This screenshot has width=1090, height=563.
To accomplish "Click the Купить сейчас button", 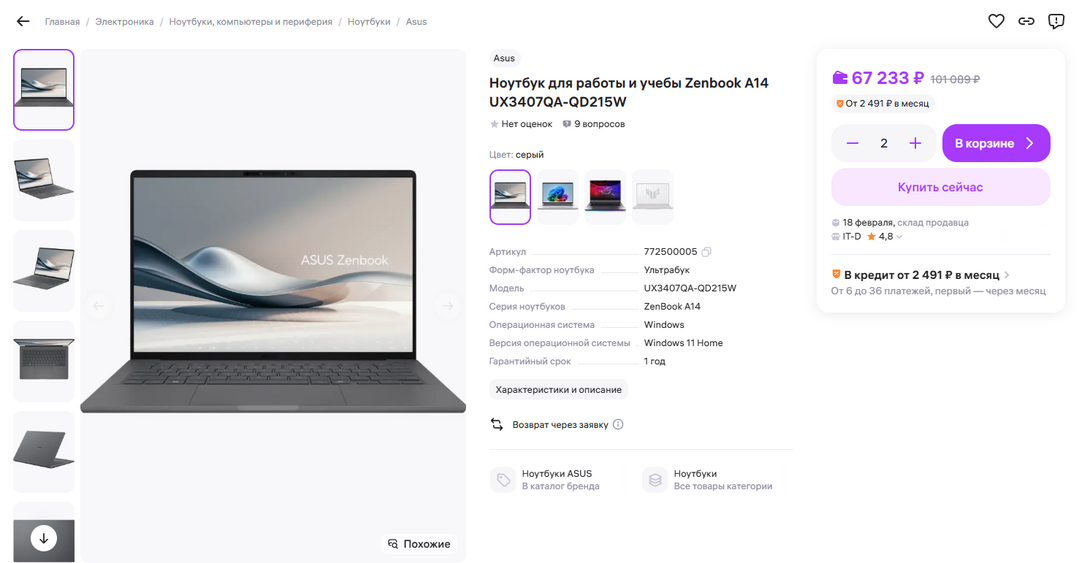I will tap(941, 187).
